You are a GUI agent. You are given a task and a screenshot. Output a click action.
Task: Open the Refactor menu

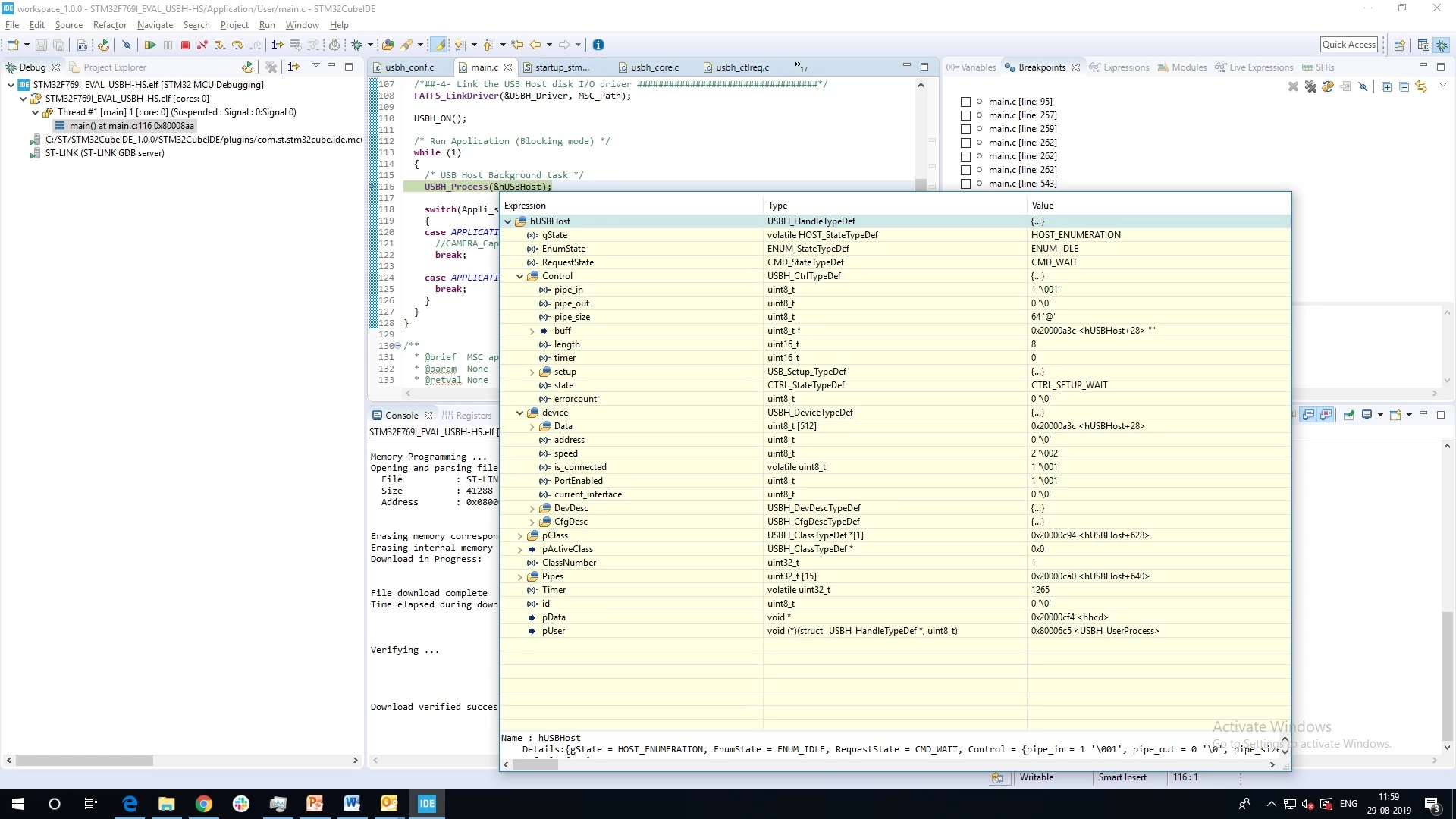[110, 25]
